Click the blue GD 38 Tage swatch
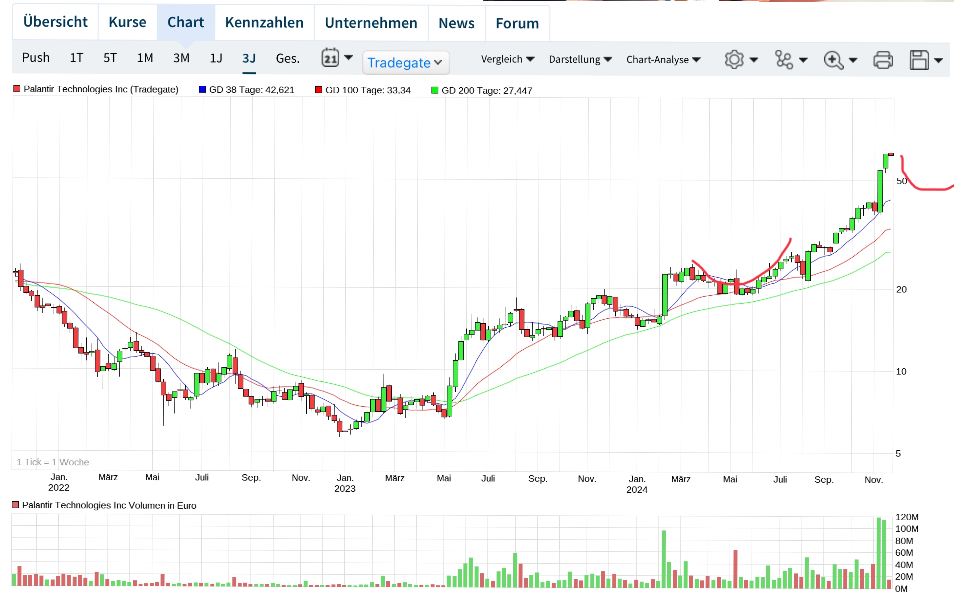This screenshot has height=599, width=954. tap(203, 89)
